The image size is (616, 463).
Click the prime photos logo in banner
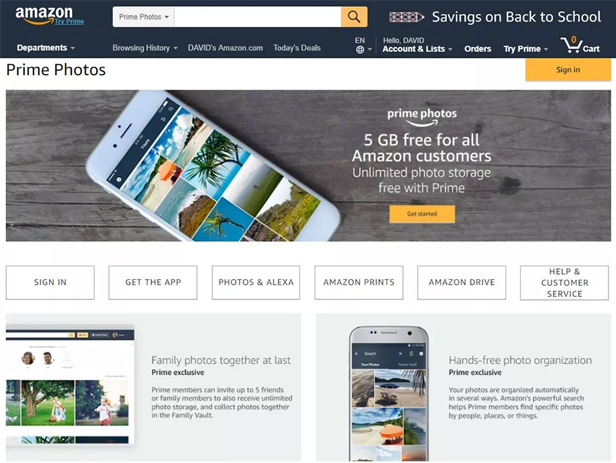click(422, 117)
